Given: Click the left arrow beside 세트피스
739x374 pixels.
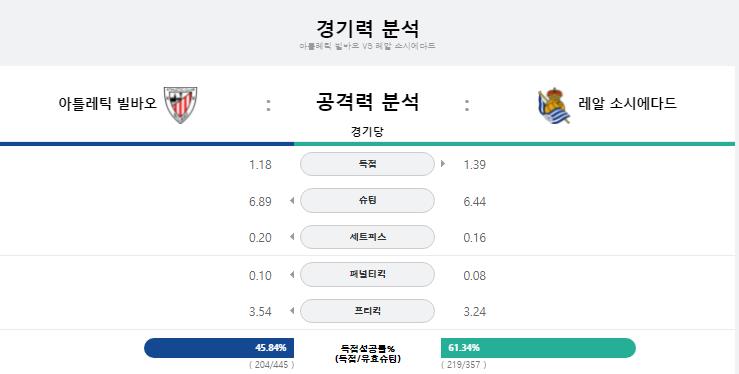Looking at the screenshot, I should point(292,237).
